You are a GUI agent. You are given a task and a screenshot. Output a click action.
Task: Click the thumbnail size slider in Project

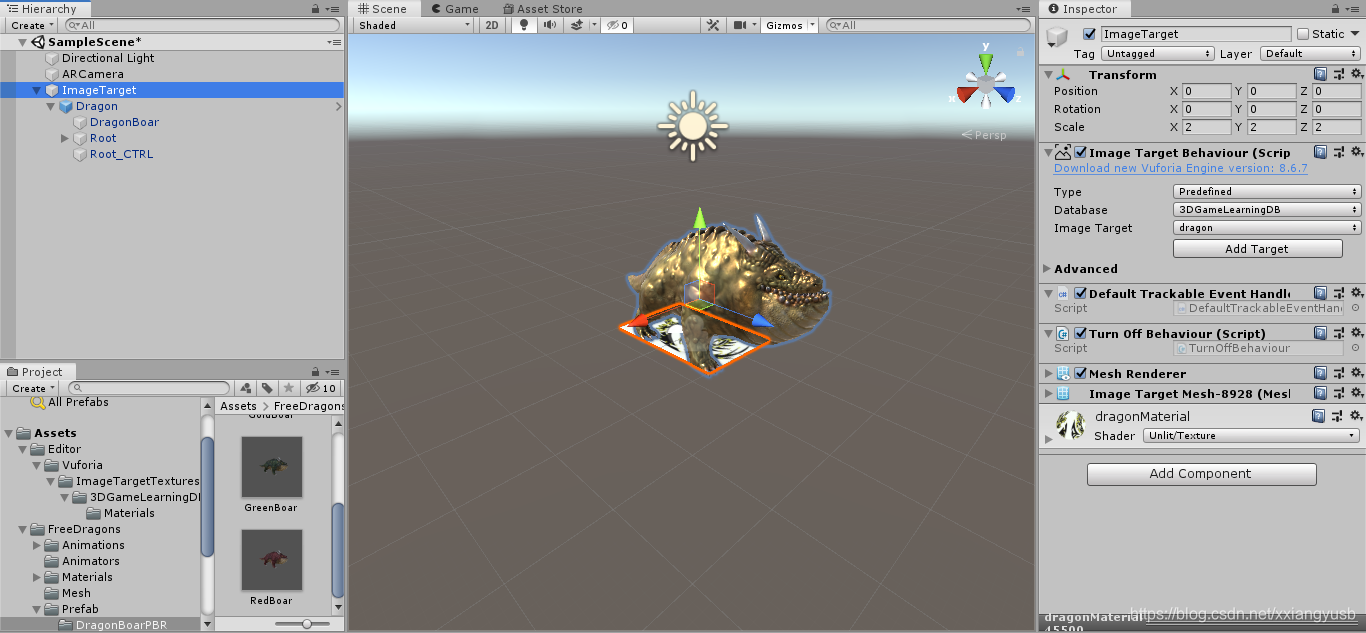pyautogui.click(x=307, y=624)
